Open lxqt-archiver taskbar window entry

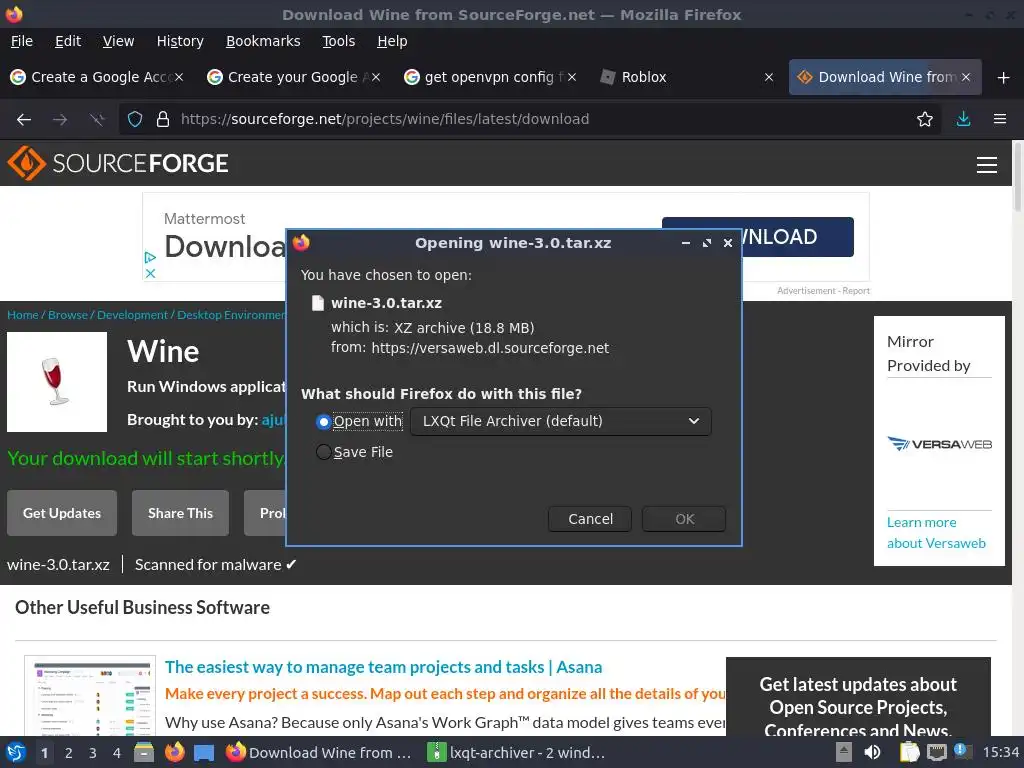516,752
